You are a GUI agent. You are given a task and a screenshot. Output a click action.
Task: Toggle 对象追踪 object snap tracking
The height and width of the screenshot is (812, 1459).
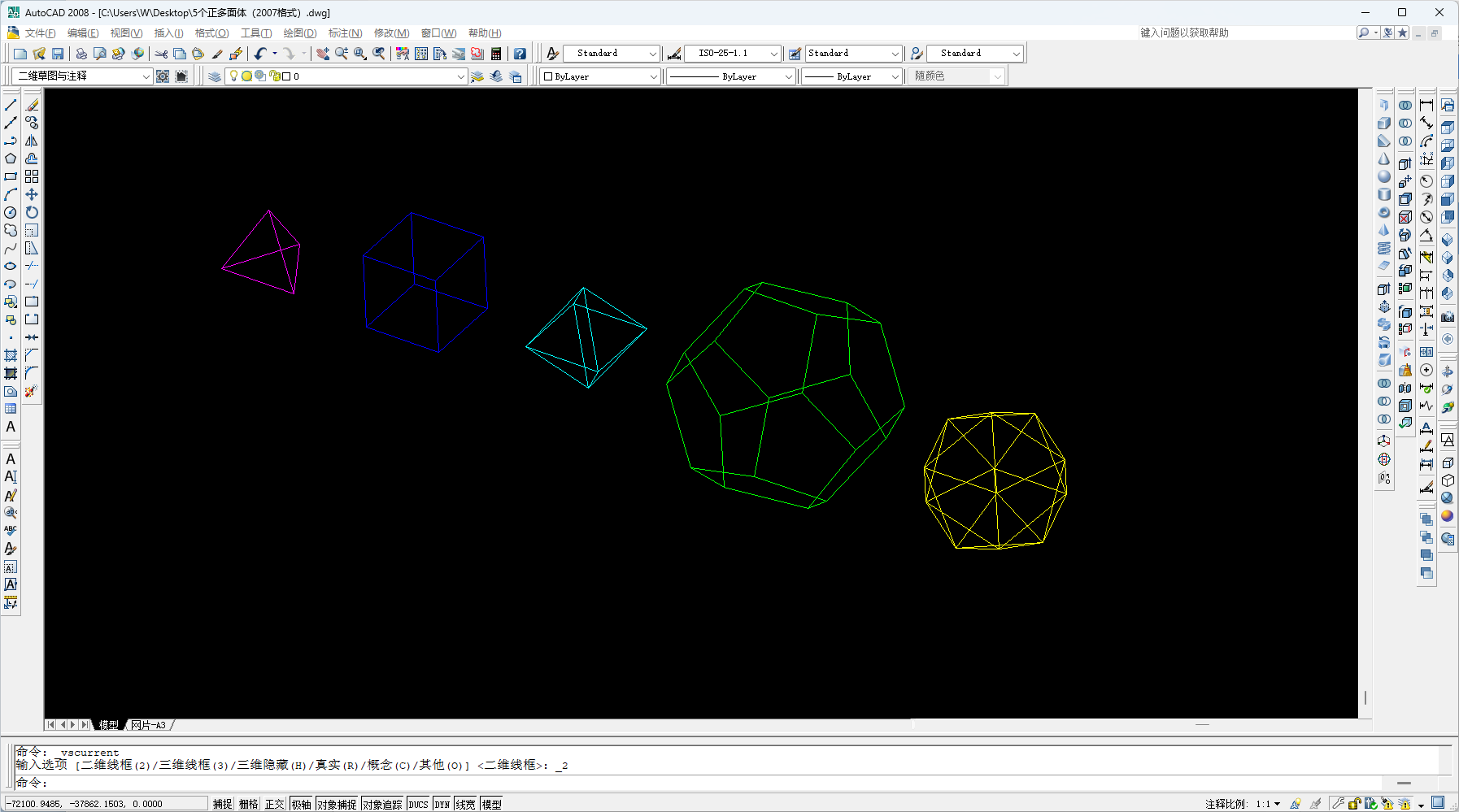click(382, 804)
